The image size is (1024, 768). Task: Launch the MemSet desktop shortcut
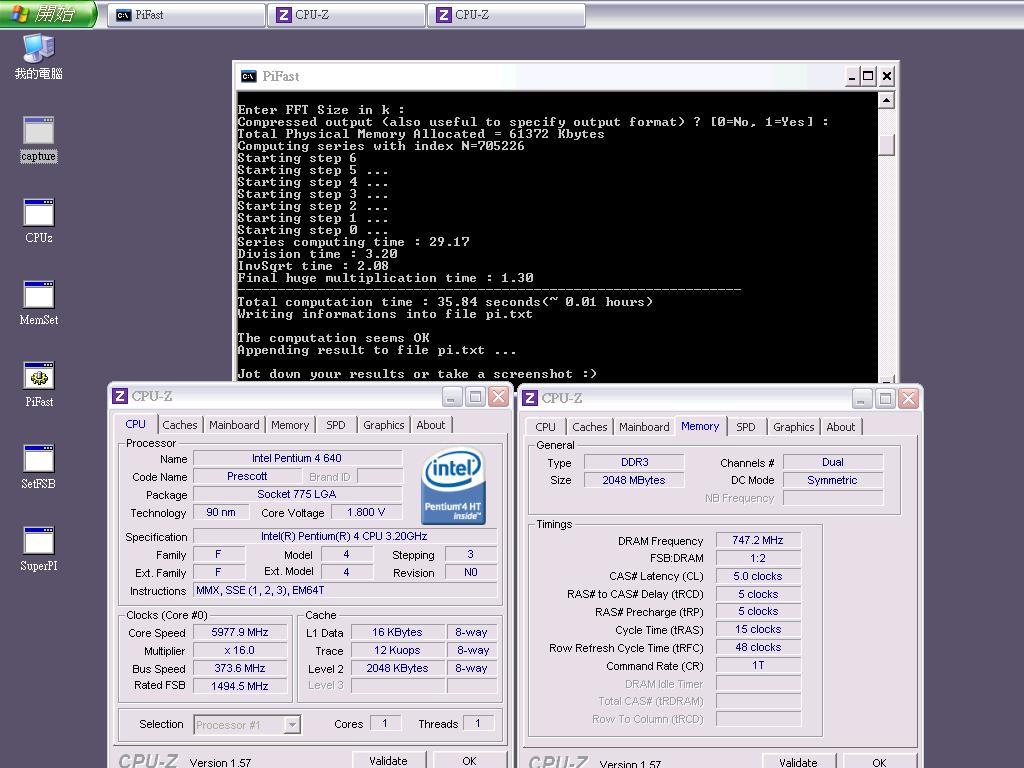pos(39,303)
